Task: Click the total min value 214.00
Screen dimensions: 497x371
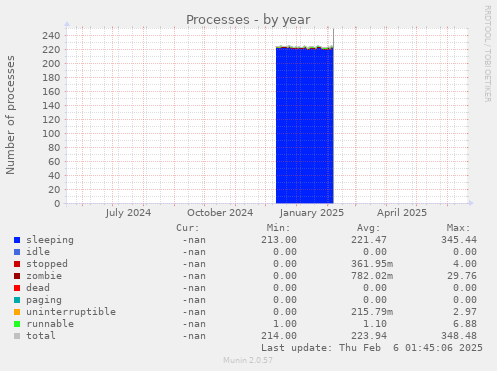Action: point(279,336)
